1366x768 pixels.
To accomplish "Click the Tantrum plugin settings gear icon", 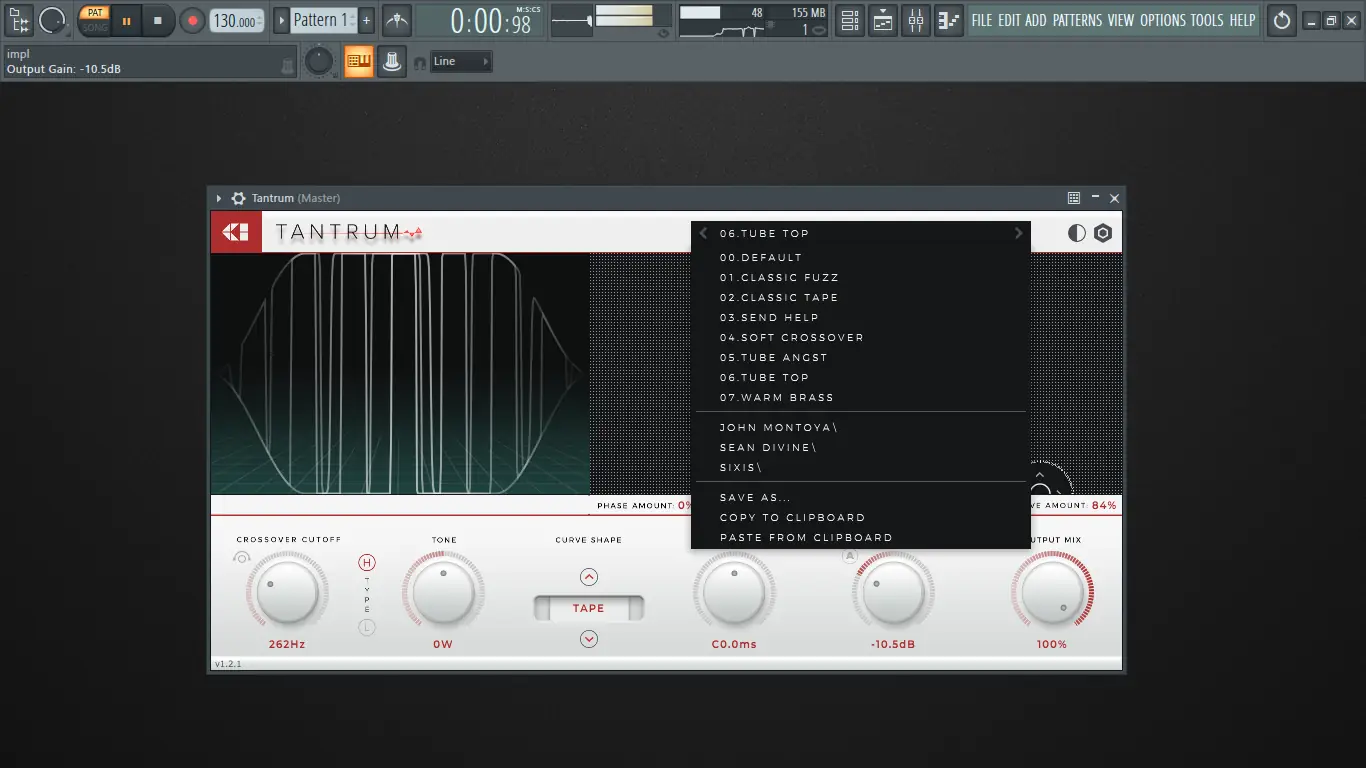I will [238, 198].
